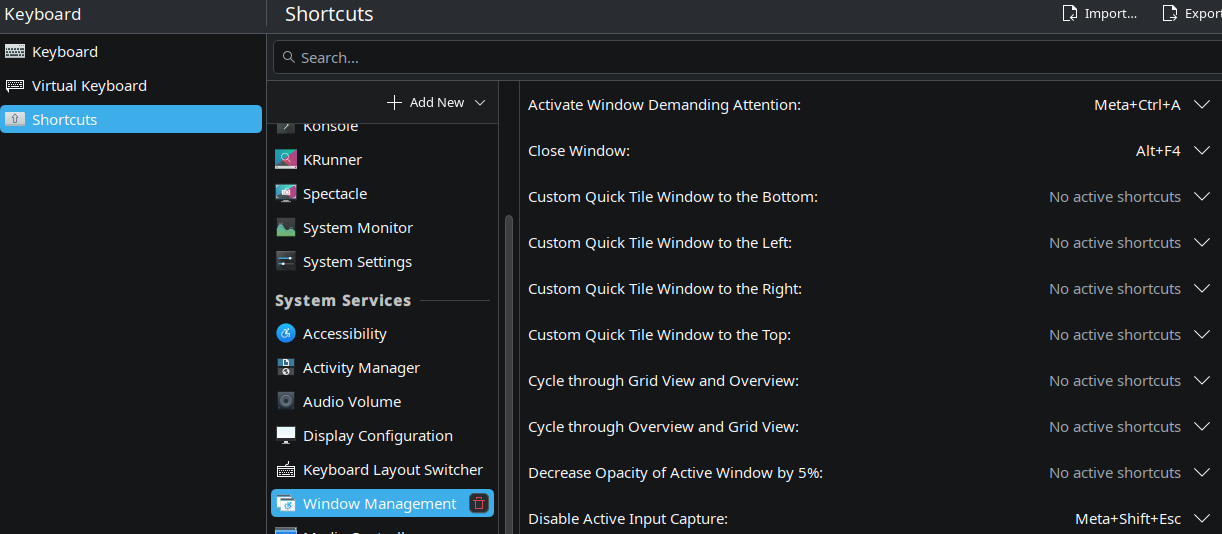Click the System Monitor icon
The width and height of the screenshot is (1222, 534).
[286, 228]
